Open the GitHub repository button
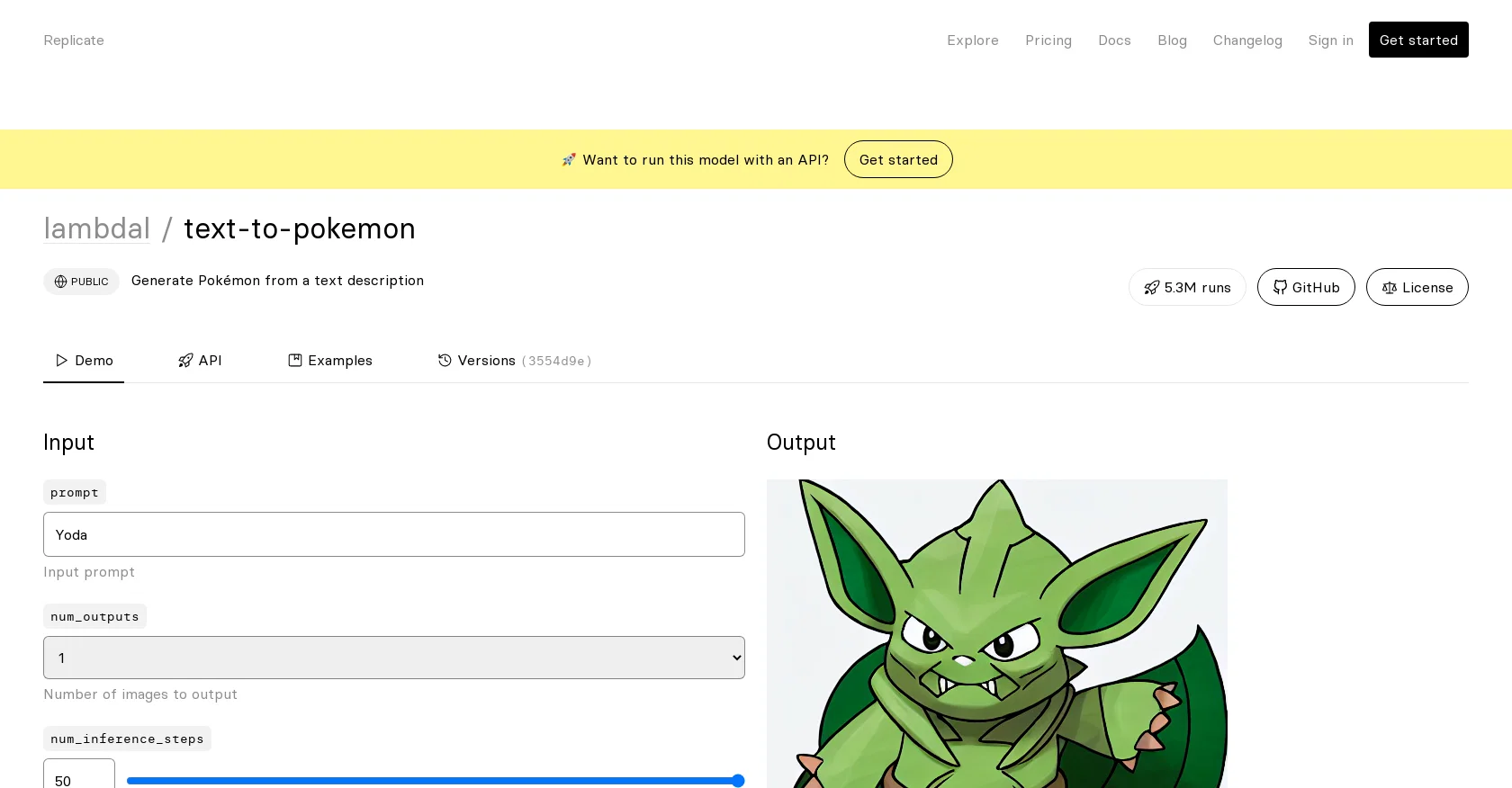Viewport: 1512px width, 788px height. (1306, 287)
